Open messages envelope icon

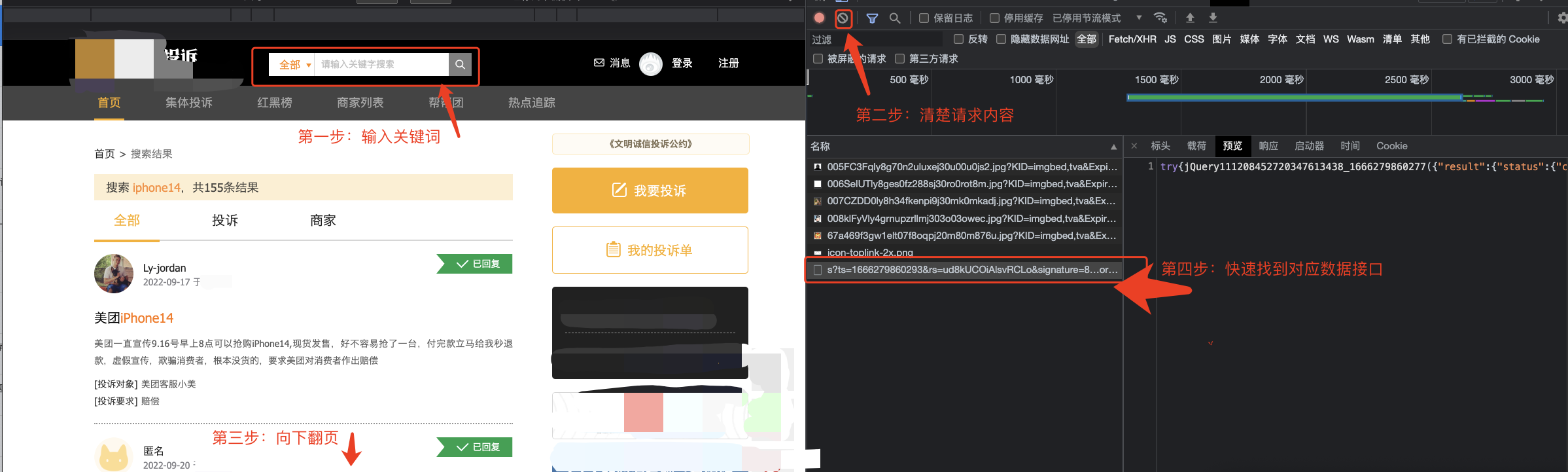599,63
